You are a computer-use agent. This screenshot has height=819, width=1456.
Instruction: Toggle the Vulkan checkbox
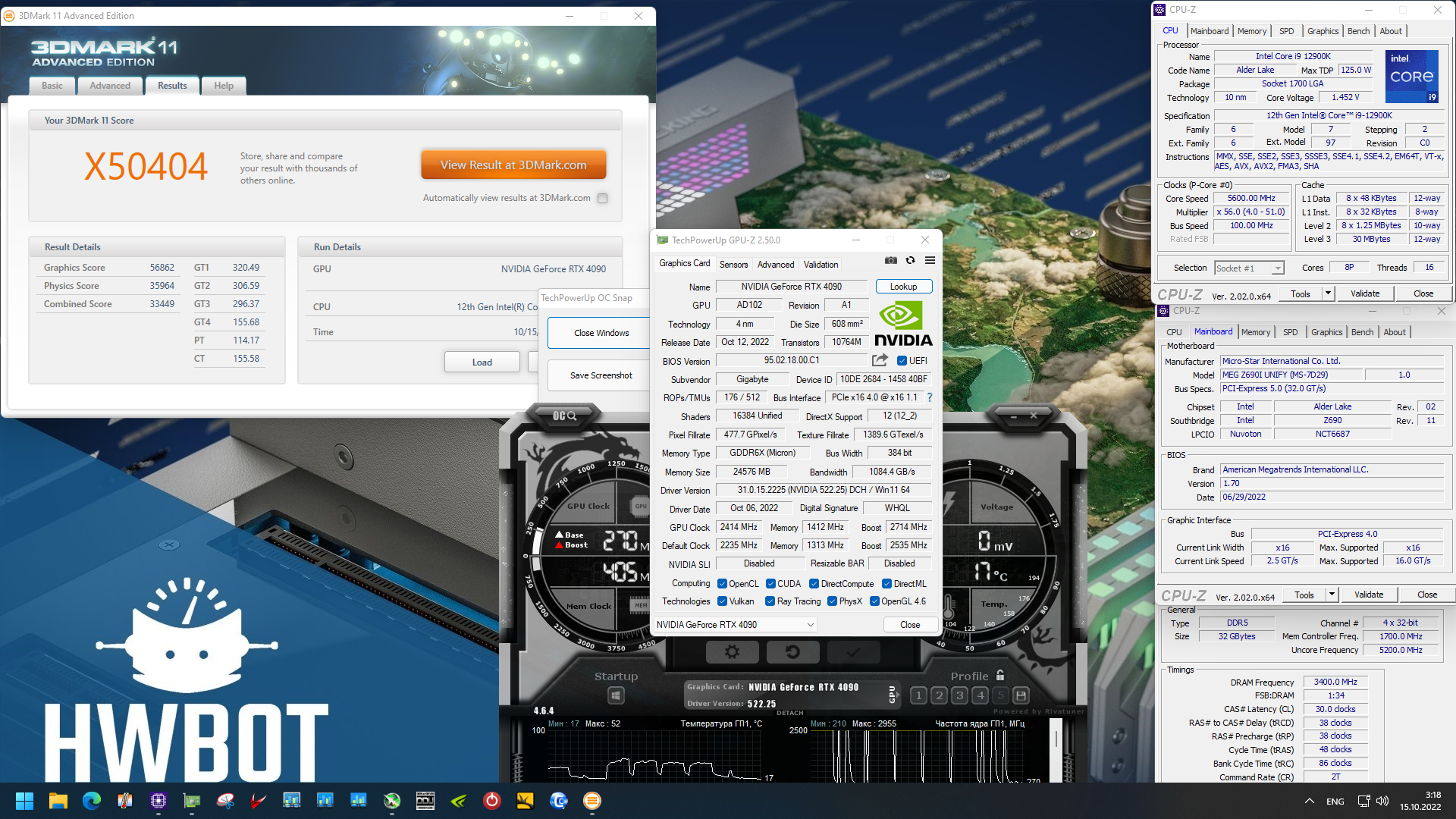point(723,601)
